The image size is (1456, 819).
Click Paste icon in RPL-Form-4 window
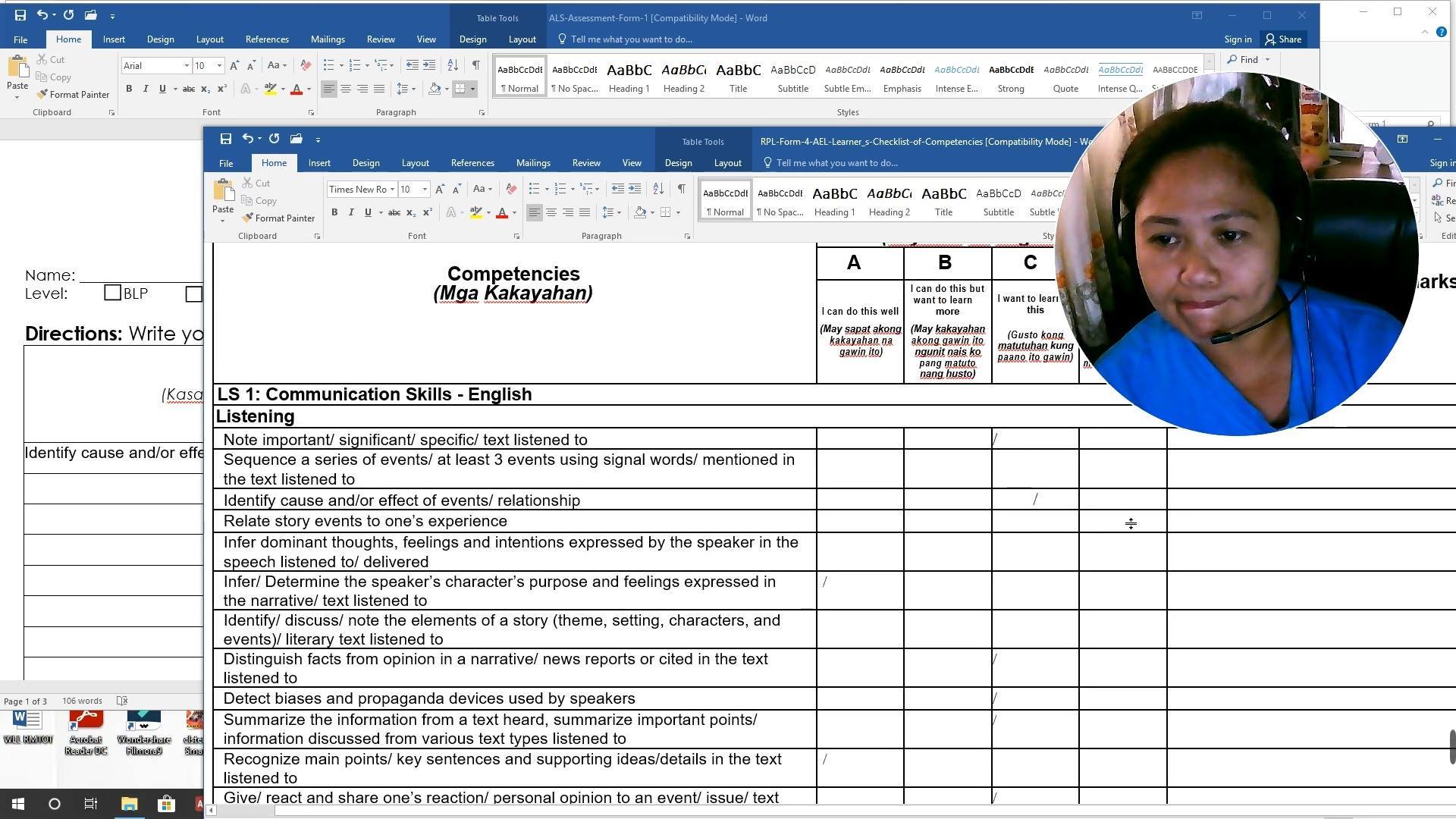(x=223, y=190)
